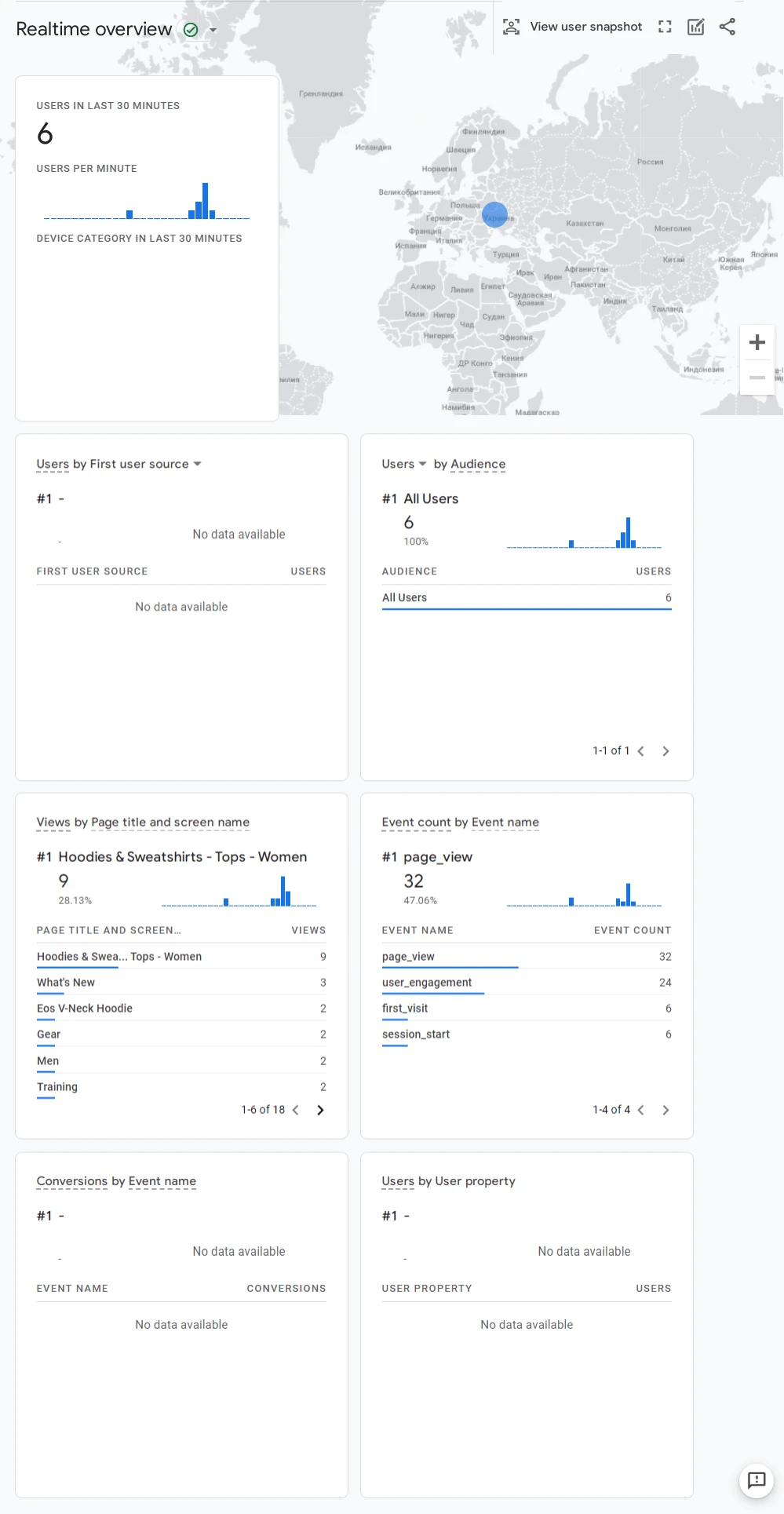
Task: Zoom out on the map
Action: [757, 378]
